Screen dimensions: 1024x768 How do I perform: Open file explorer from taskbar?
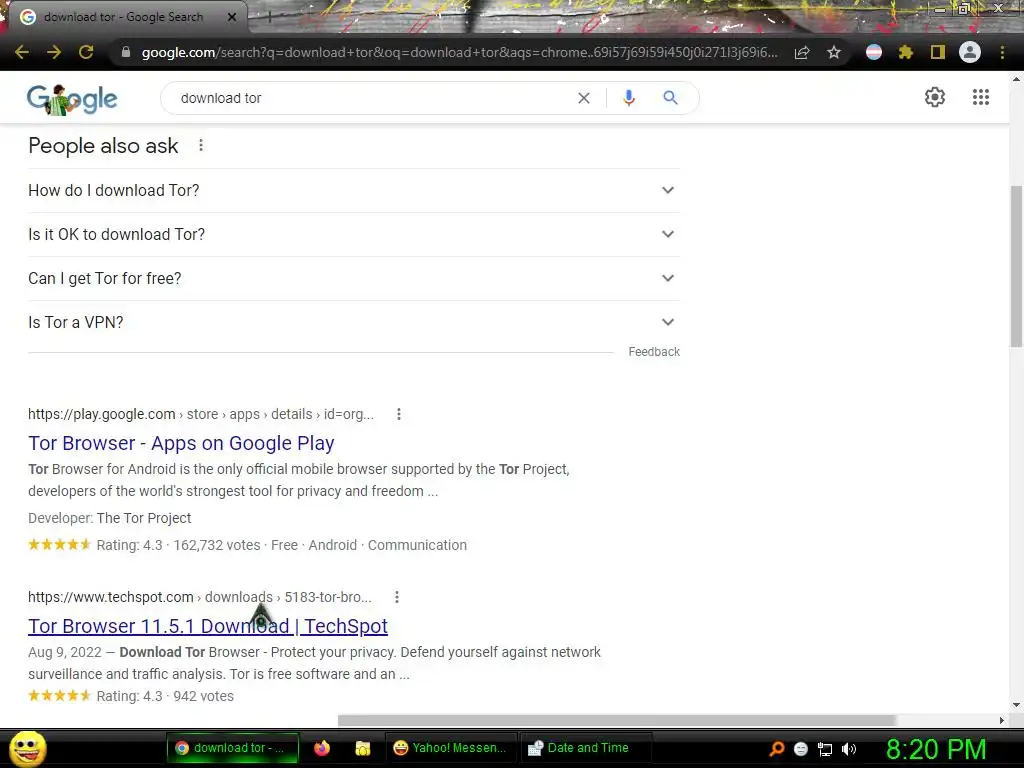(362, 748)
